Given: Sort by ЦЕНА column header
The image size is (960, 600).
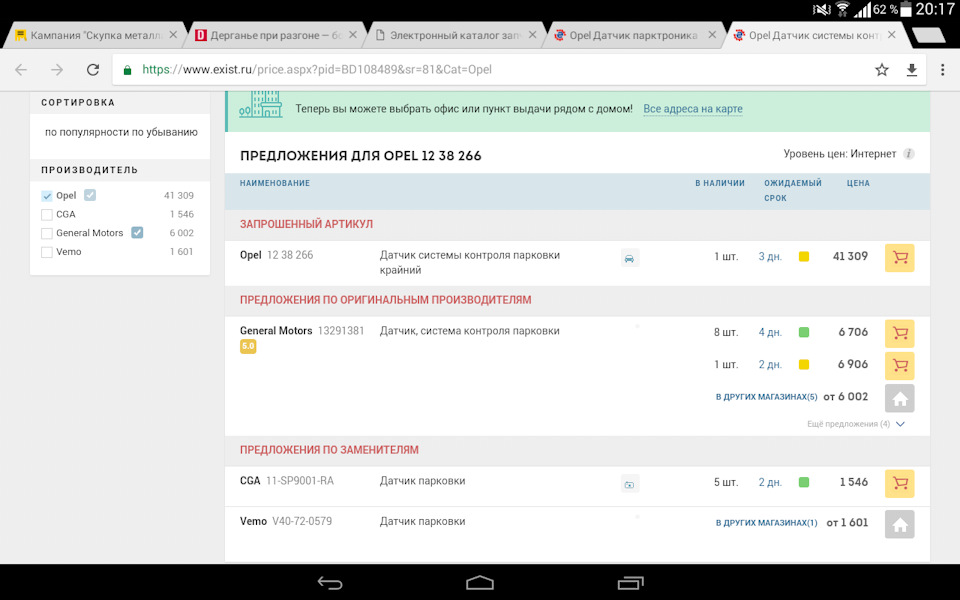Looking at the screenshot, I should tap(858, 183).
